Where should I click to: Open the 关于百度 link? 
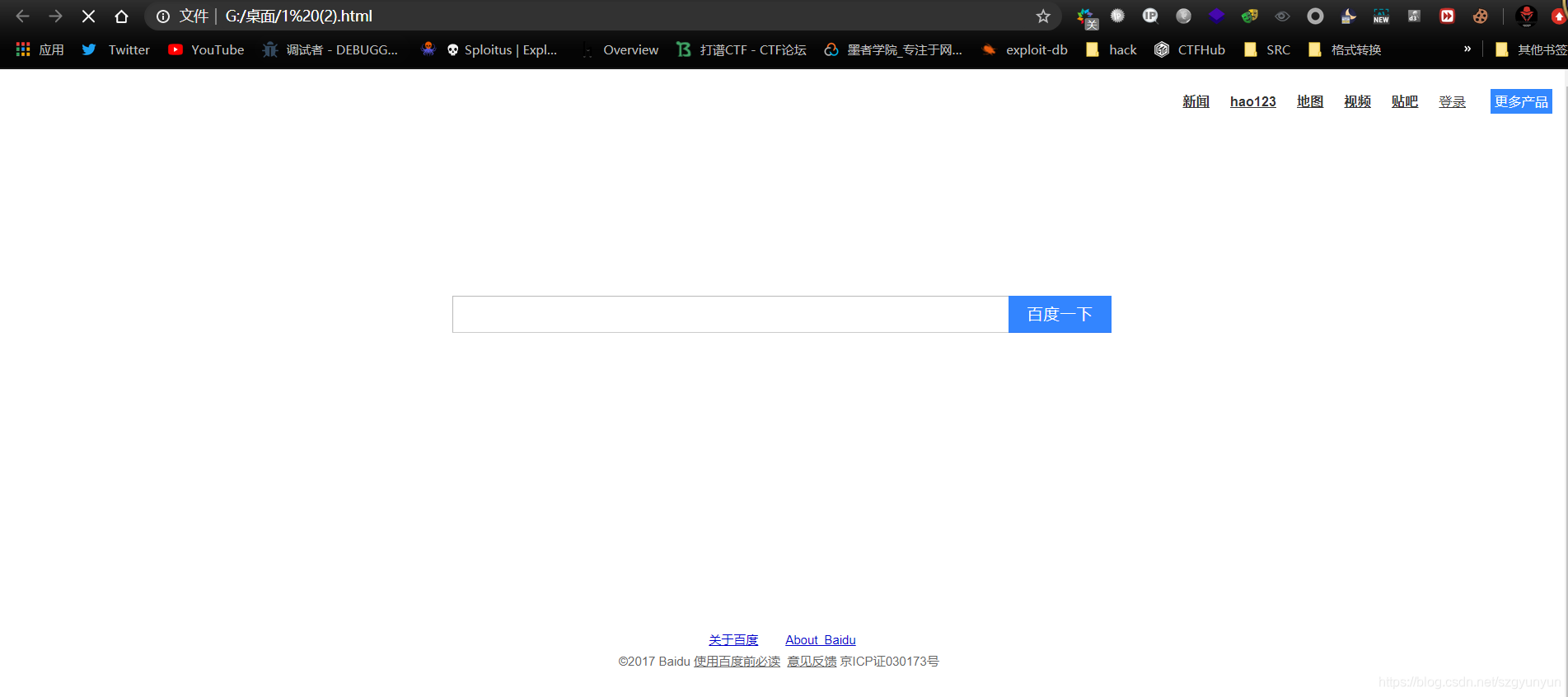(733, 640)
